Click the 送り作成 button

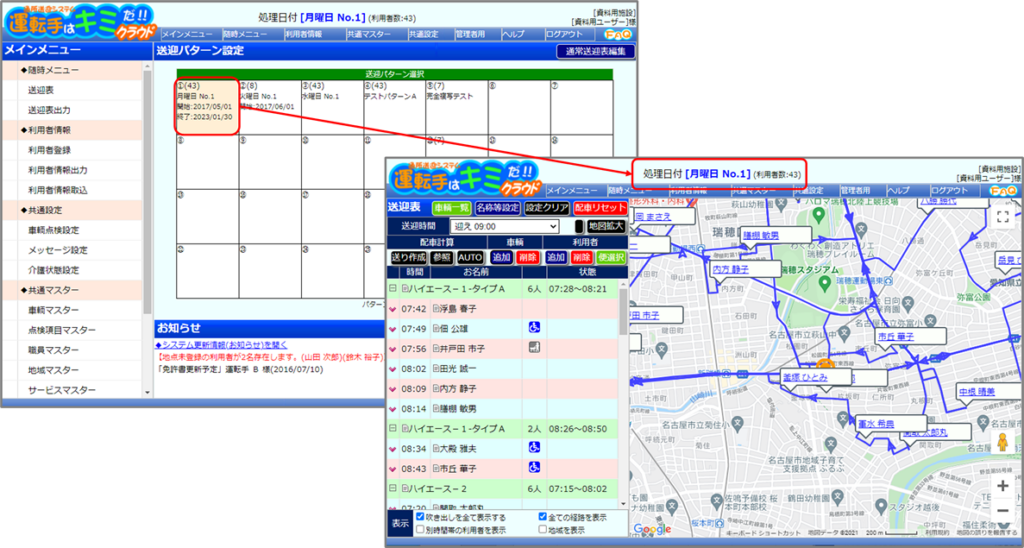(x=408, y=257)
